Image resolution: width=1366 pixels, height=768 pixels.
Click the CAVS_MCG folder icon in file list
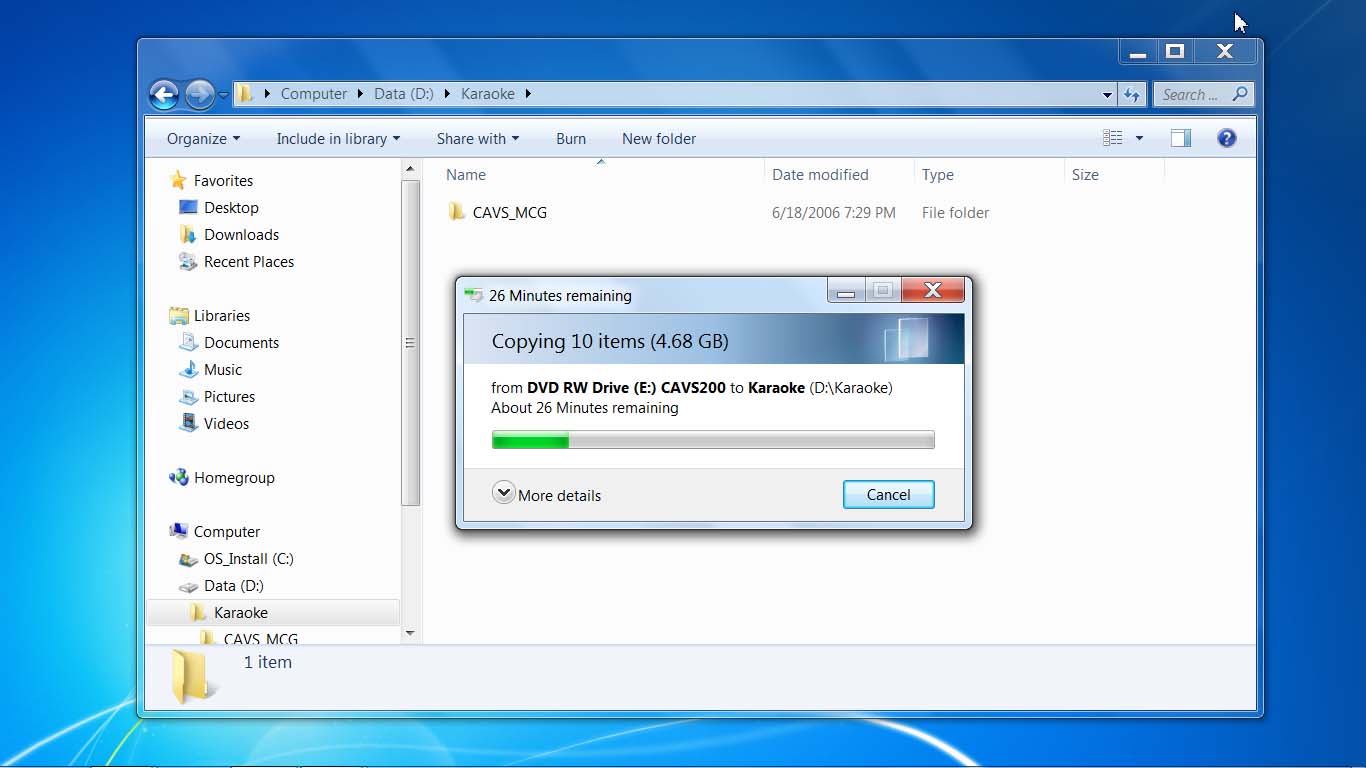click(457, 212)
